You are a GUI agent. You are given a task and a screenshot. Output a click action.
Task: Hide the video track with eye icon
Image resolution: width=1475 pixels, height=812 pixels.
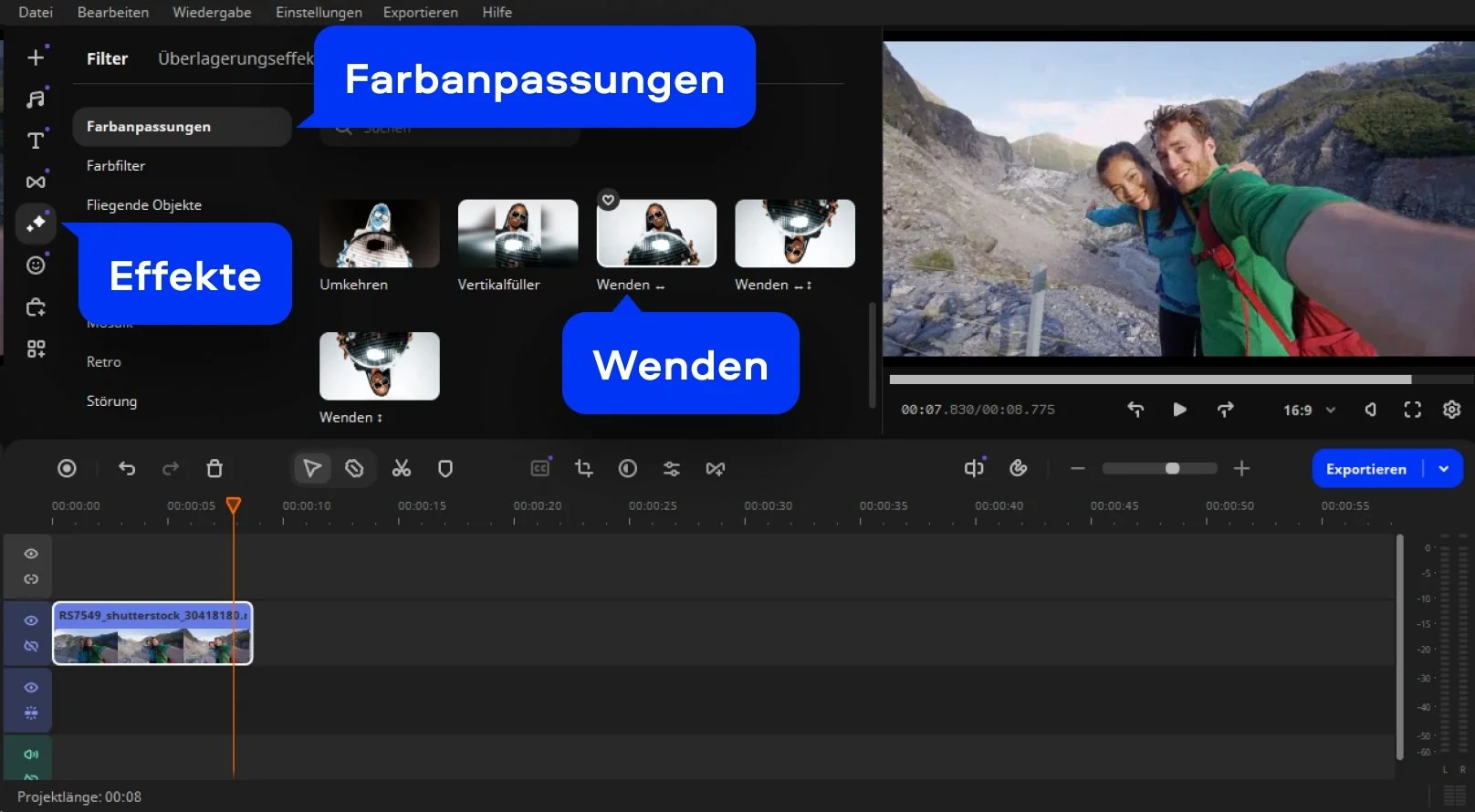[31, 620]
